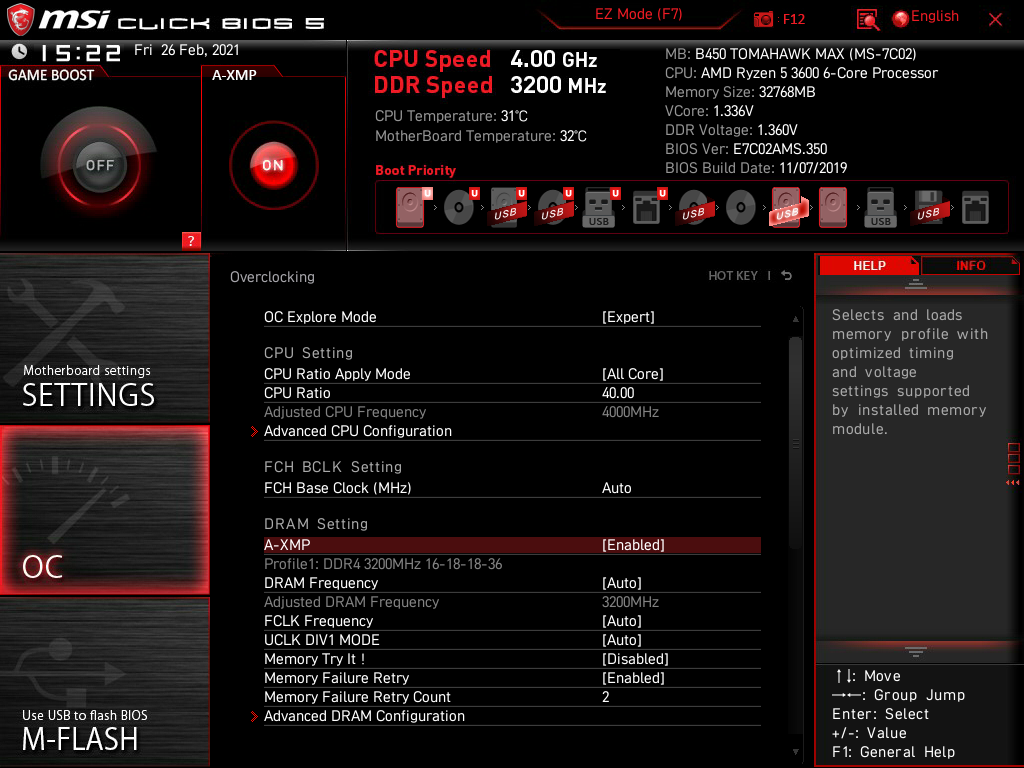Take a screenshot with the F12 camera icon

pyautogui.click(x=763, y=19)
